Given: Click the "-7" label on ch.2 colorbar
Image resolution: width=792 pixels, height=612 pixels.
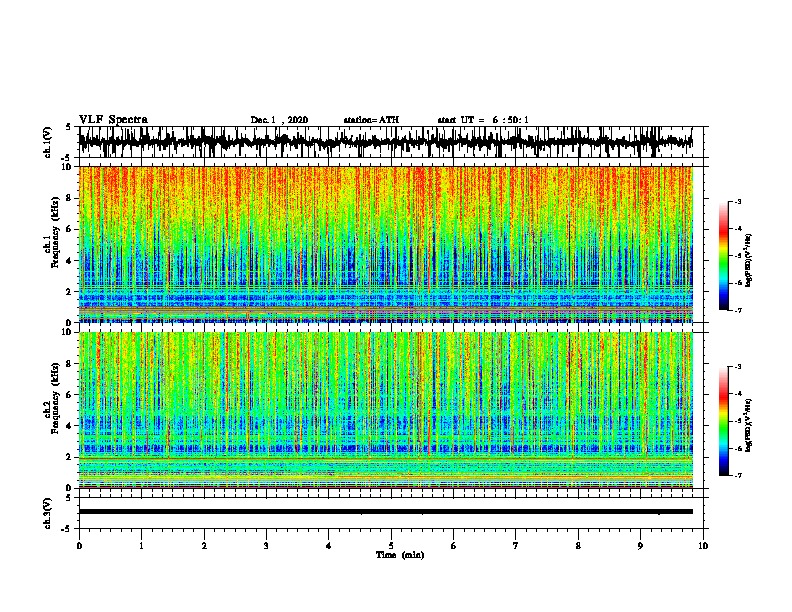Looking at the screenshot, I should [x=737, y=475].
